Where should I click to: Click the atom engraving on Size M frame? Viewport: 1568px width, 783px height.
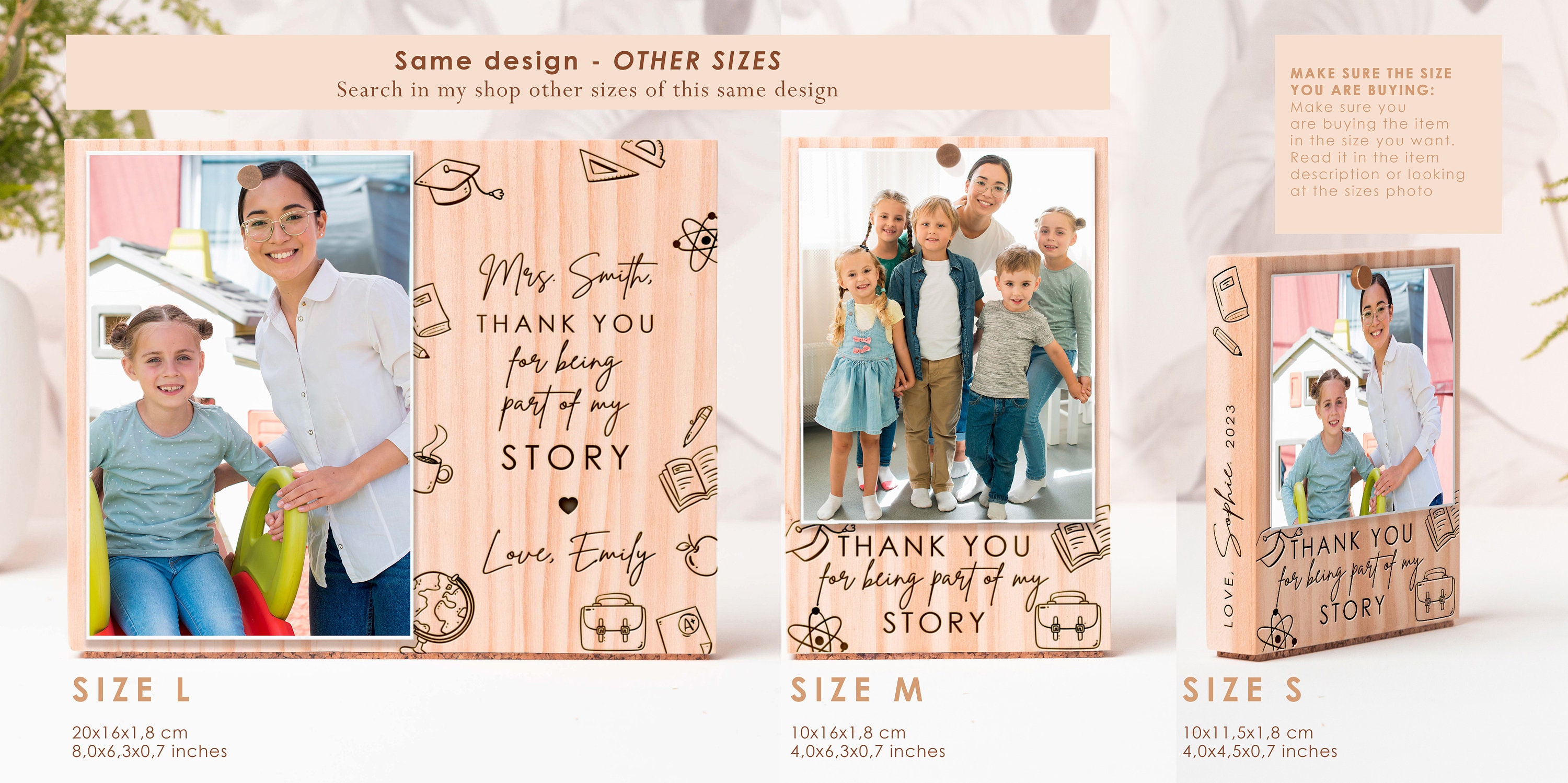(x=817, y=629)
